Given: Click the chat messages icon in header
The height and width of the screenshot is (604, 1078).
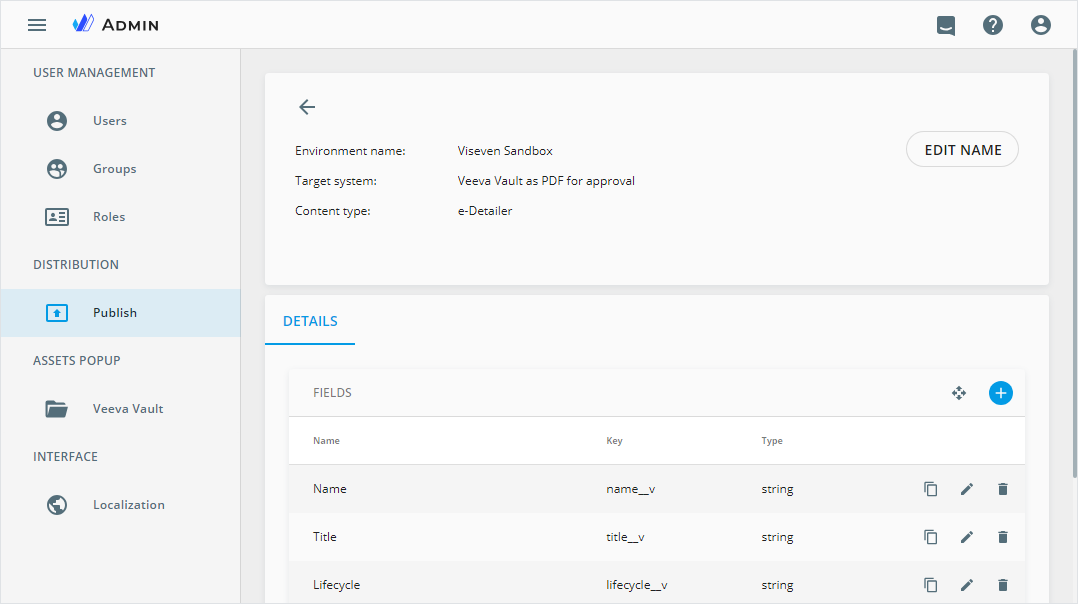Looking at the screenshot, I should [945, 25].
